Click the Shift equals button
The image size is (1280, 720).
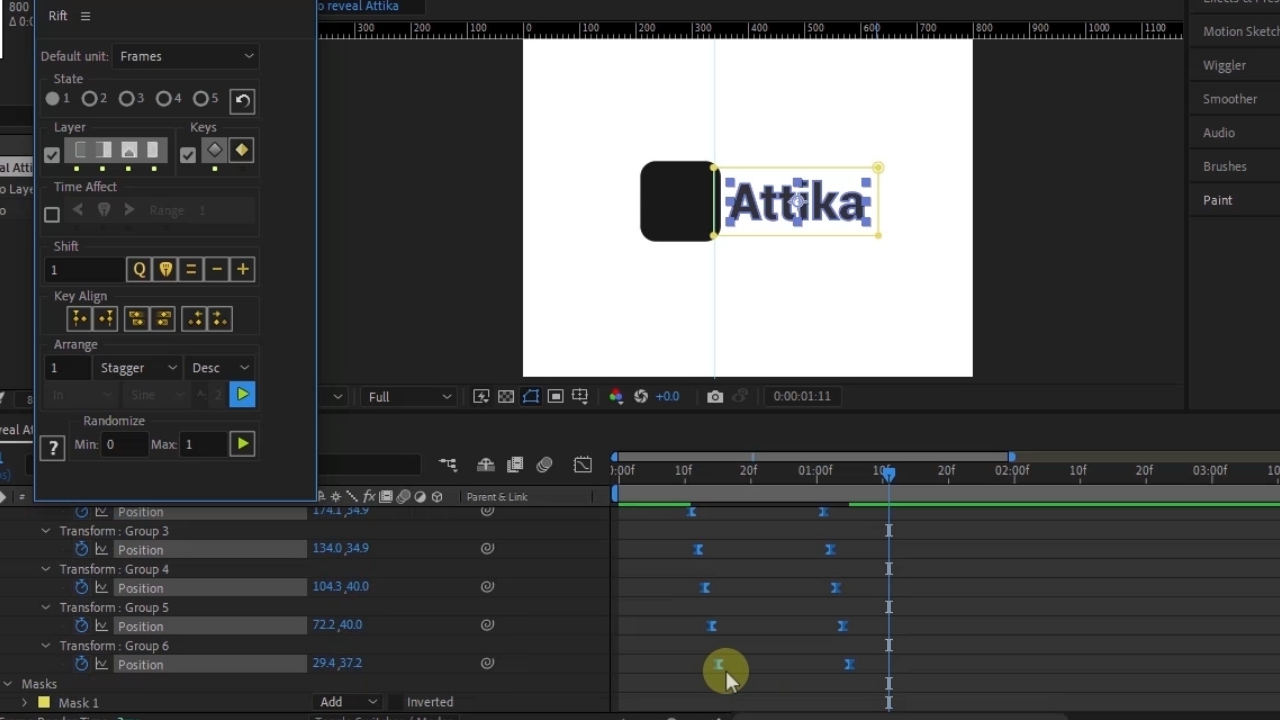click(x=191, y=269)
